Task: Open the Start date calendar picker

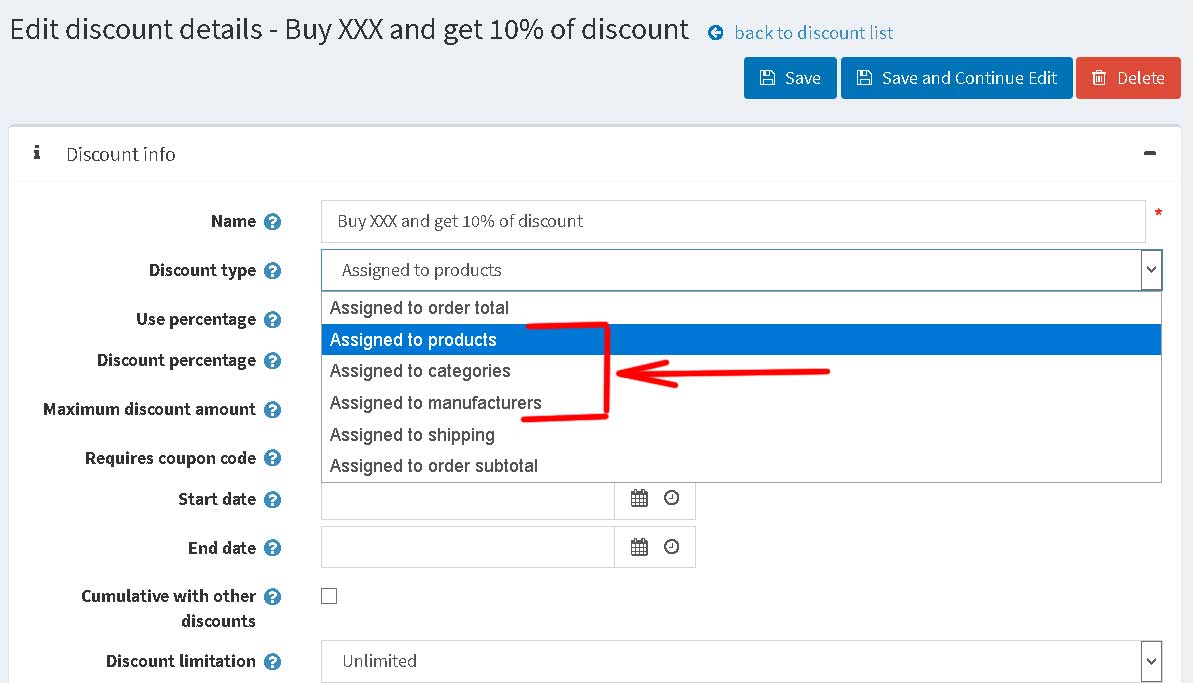Action: click(639, 498)
